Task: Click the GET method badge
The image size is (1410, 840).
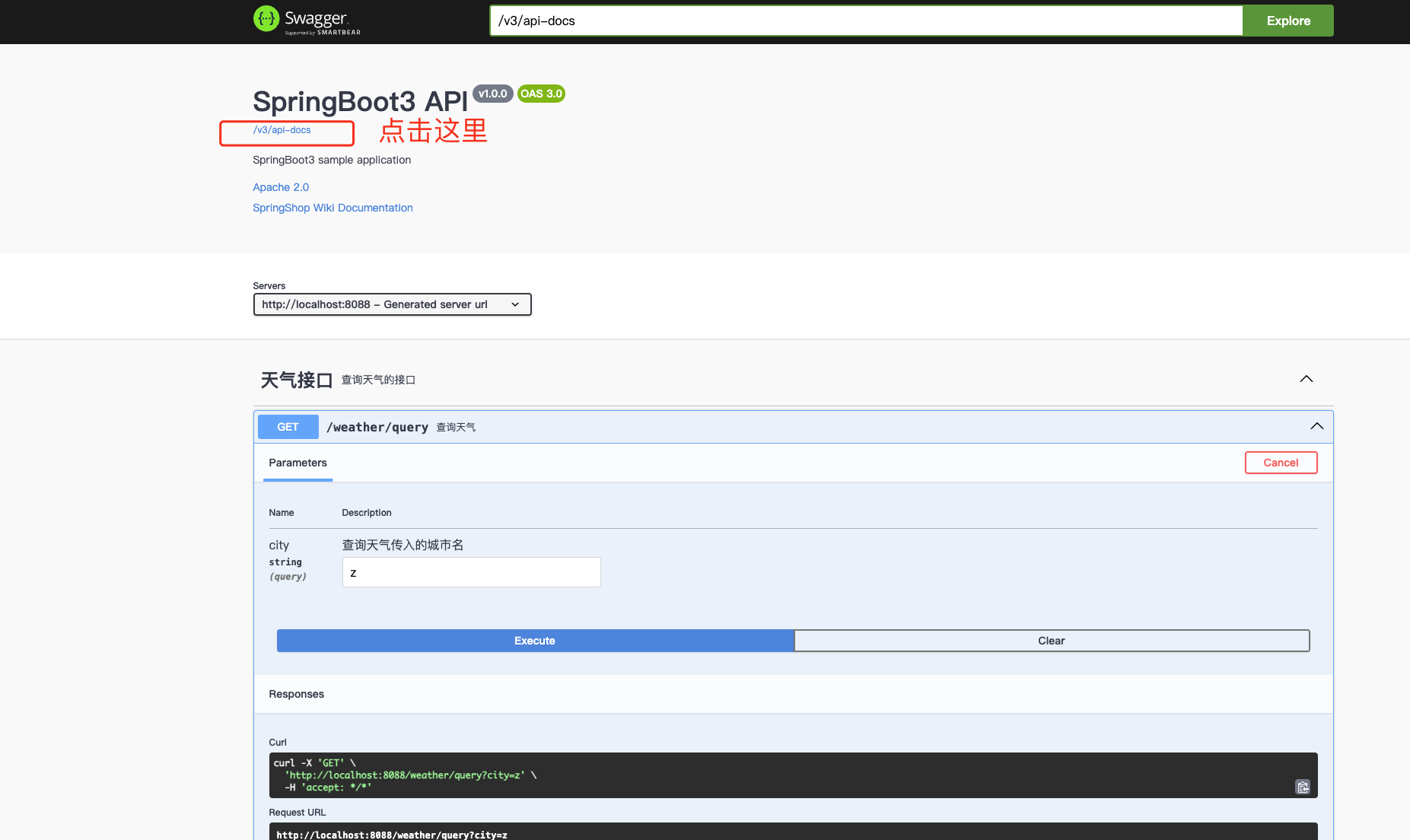Action: pyautogui.click(x=288, y=427)
